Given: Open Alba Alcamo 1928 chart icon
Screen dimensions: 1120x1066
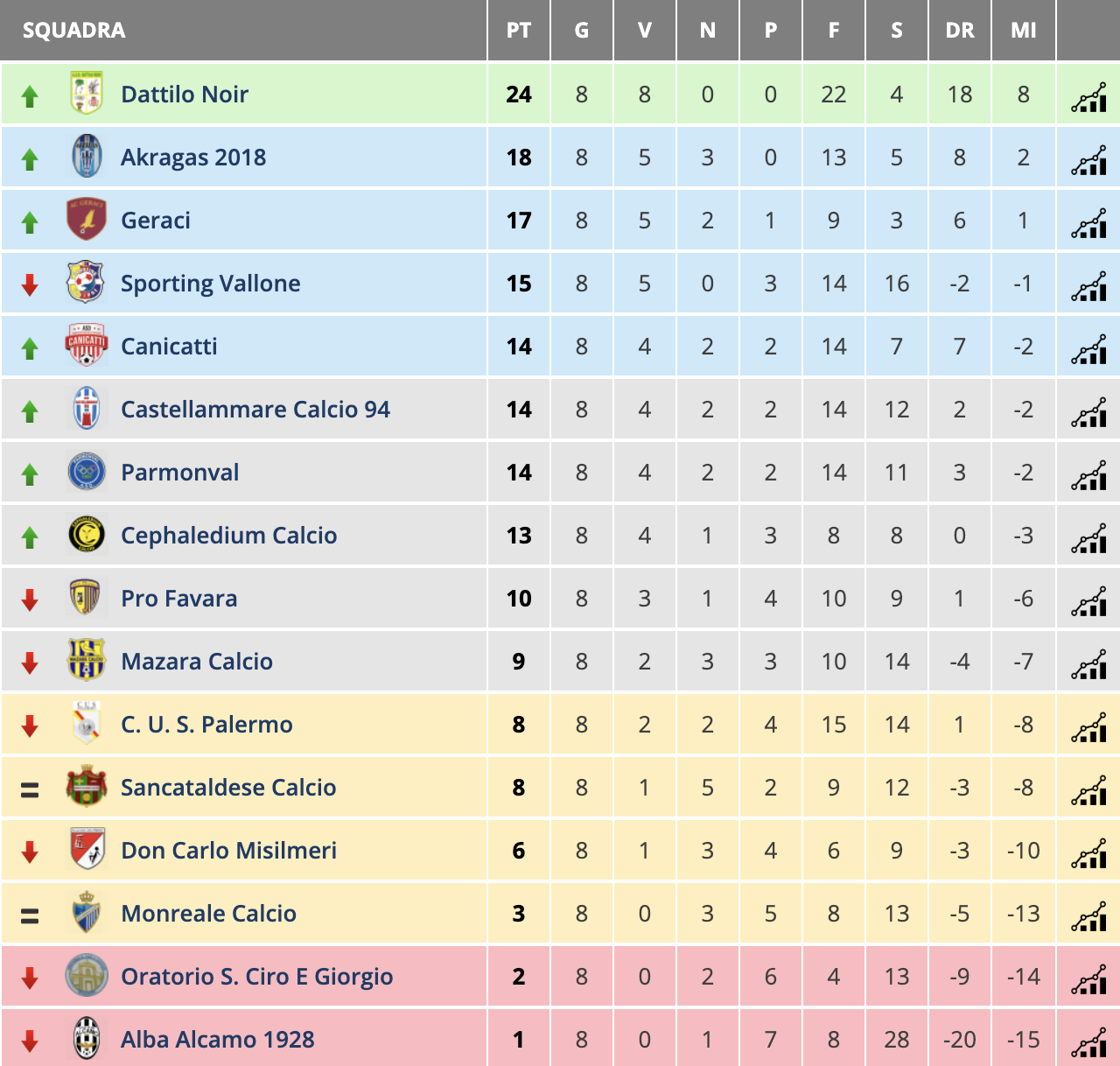Looking at the screenshot, I should [1088, 1041].
